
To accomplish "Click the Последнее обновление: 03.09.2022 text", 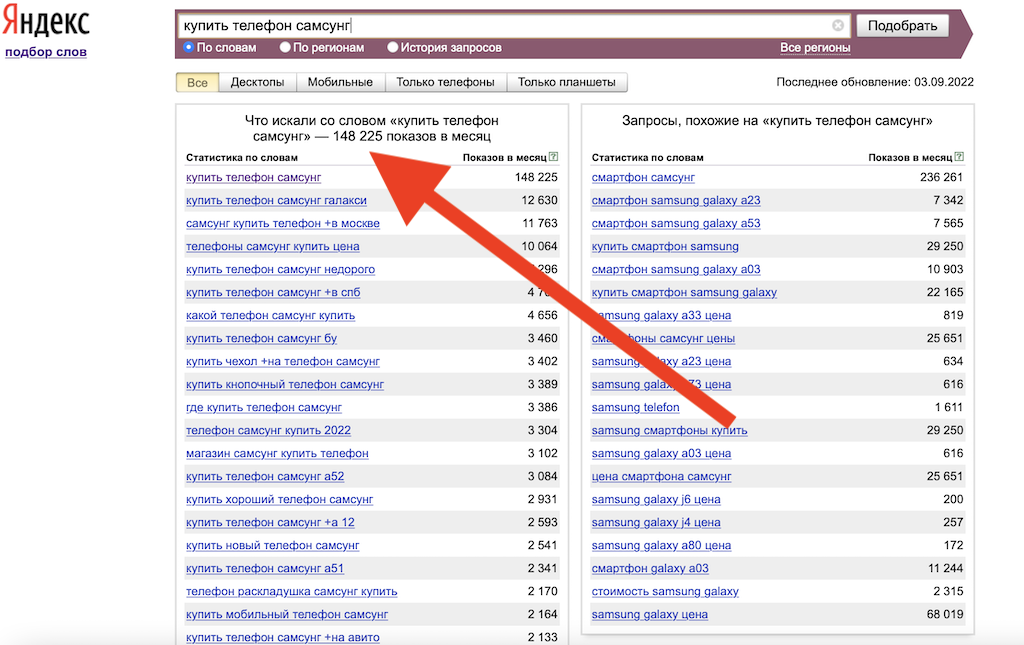I will click(x=875, y=82).
